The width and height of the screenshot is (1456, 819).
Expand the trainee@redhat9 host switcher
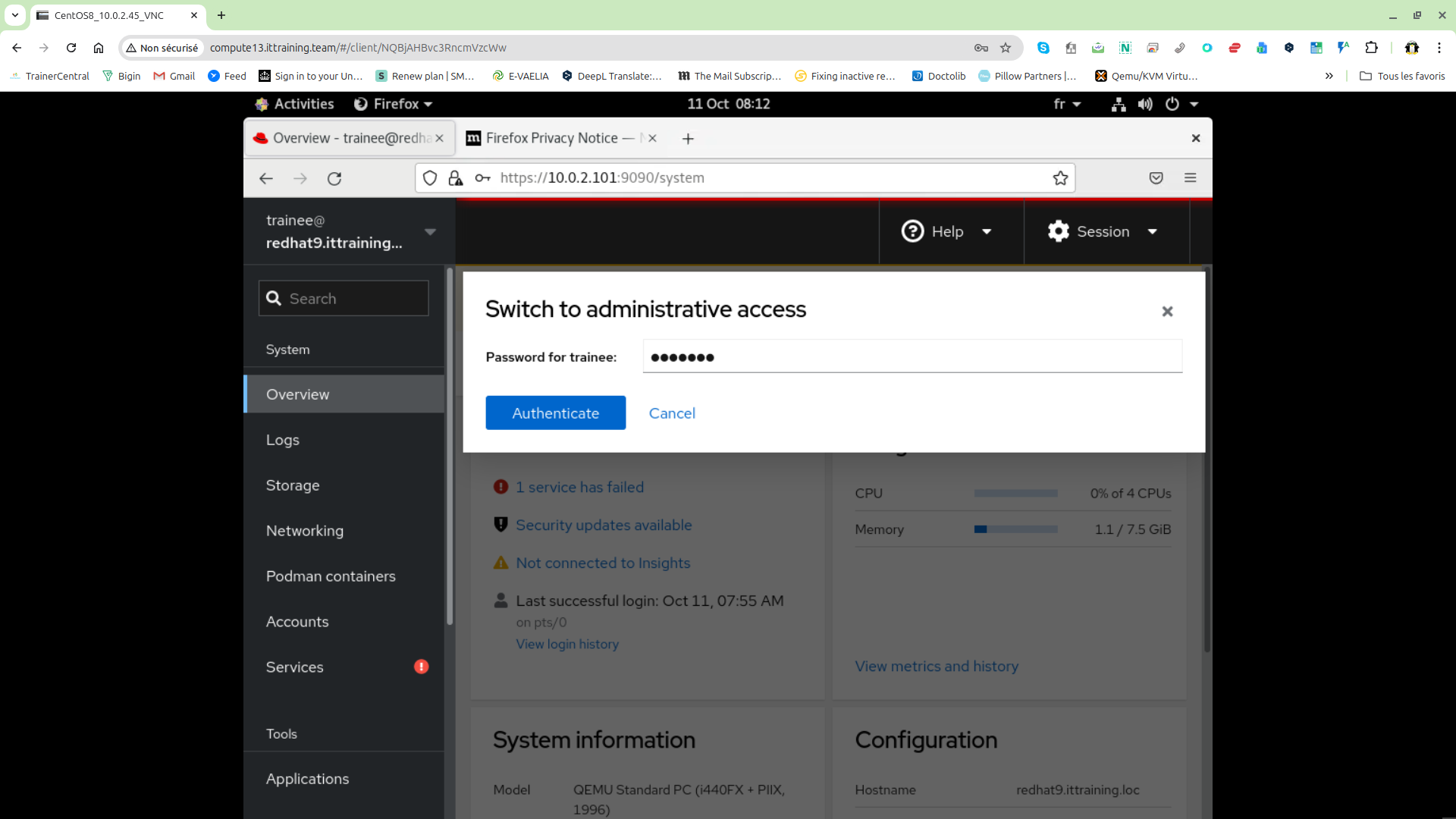pyautogui.click(x=349, y=231)
